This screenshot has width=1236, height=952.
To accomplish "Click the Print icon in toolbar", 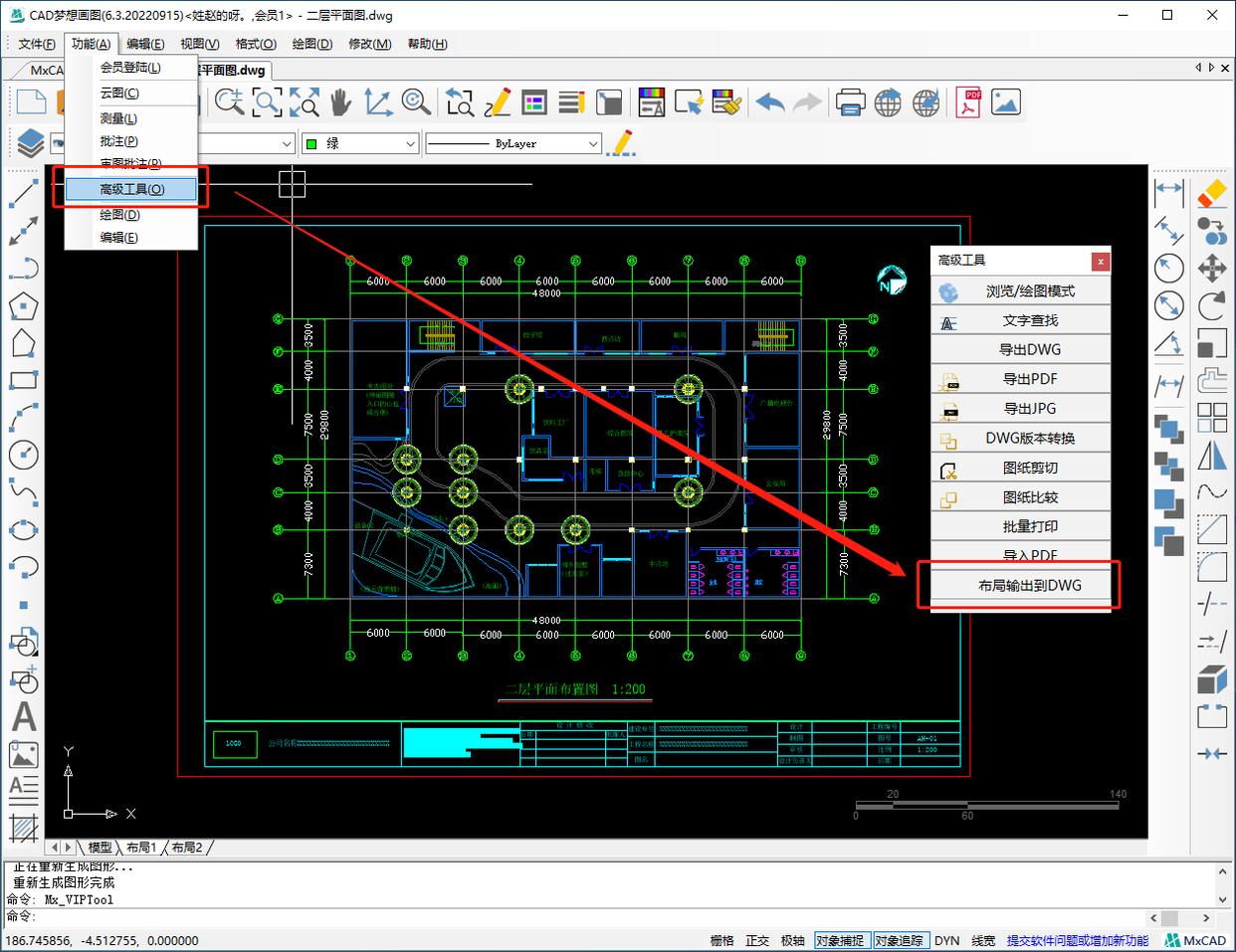I will coord(849,102).
